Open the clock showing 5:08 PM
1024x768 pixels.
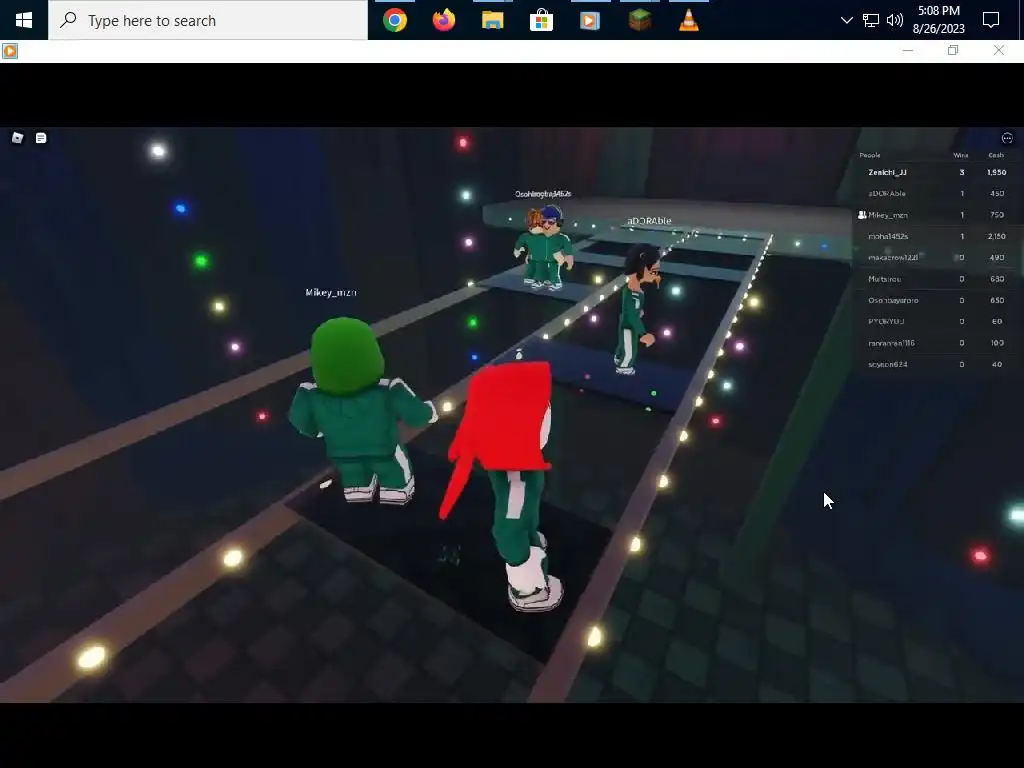coord(938,20)
